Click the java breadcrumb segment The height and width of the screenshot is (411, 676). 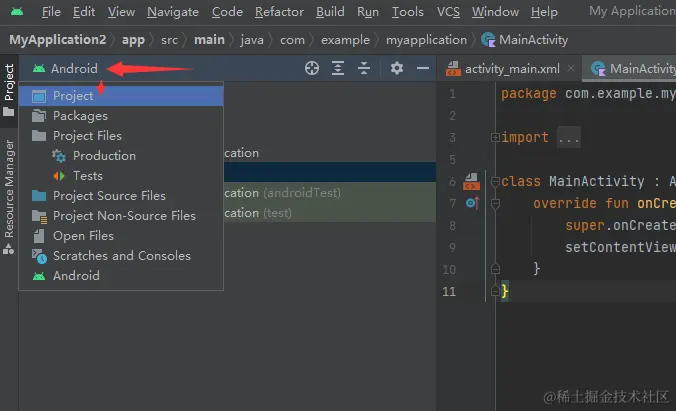252,40
